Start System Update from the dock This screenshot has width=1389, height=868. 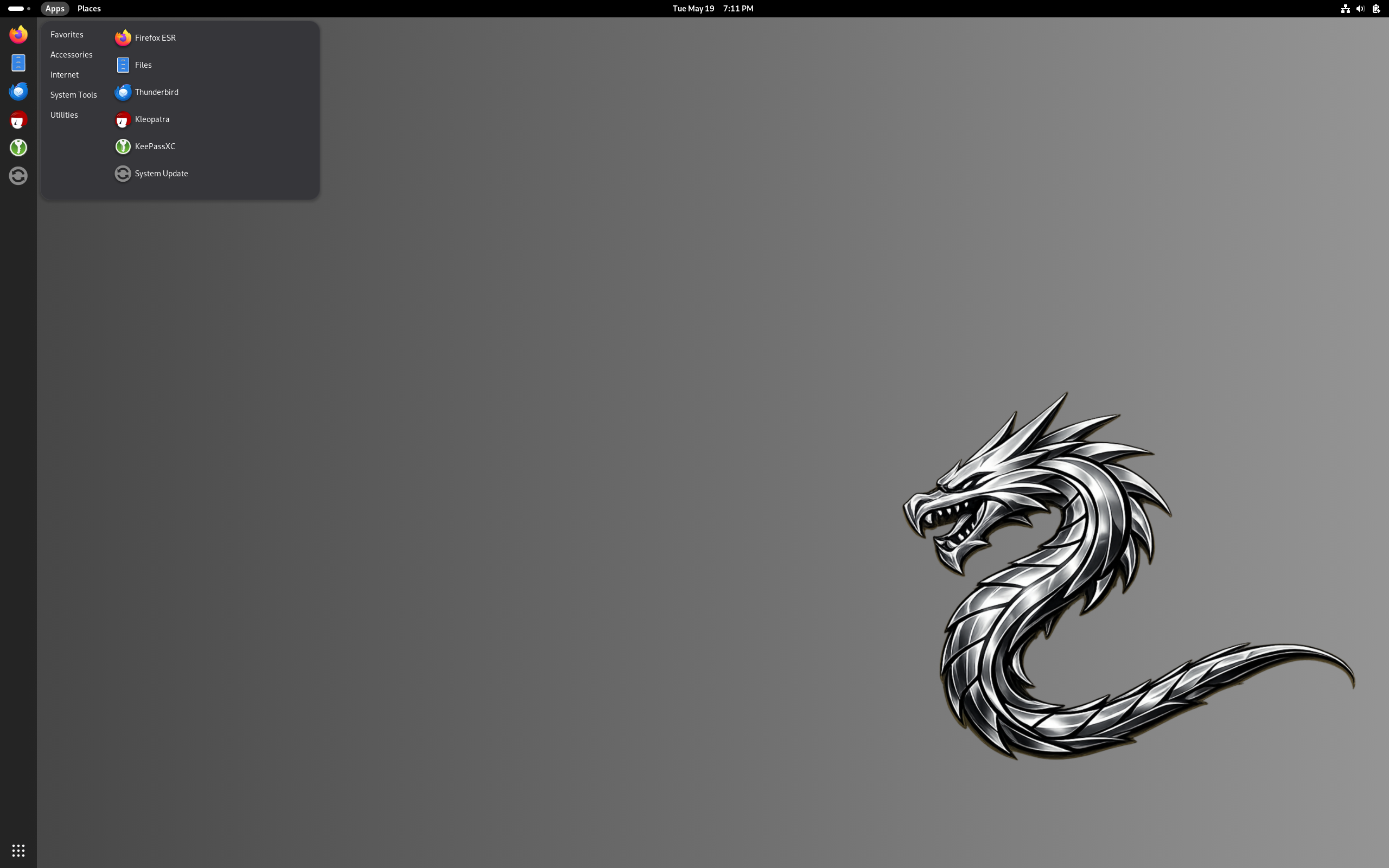(18, 176)
